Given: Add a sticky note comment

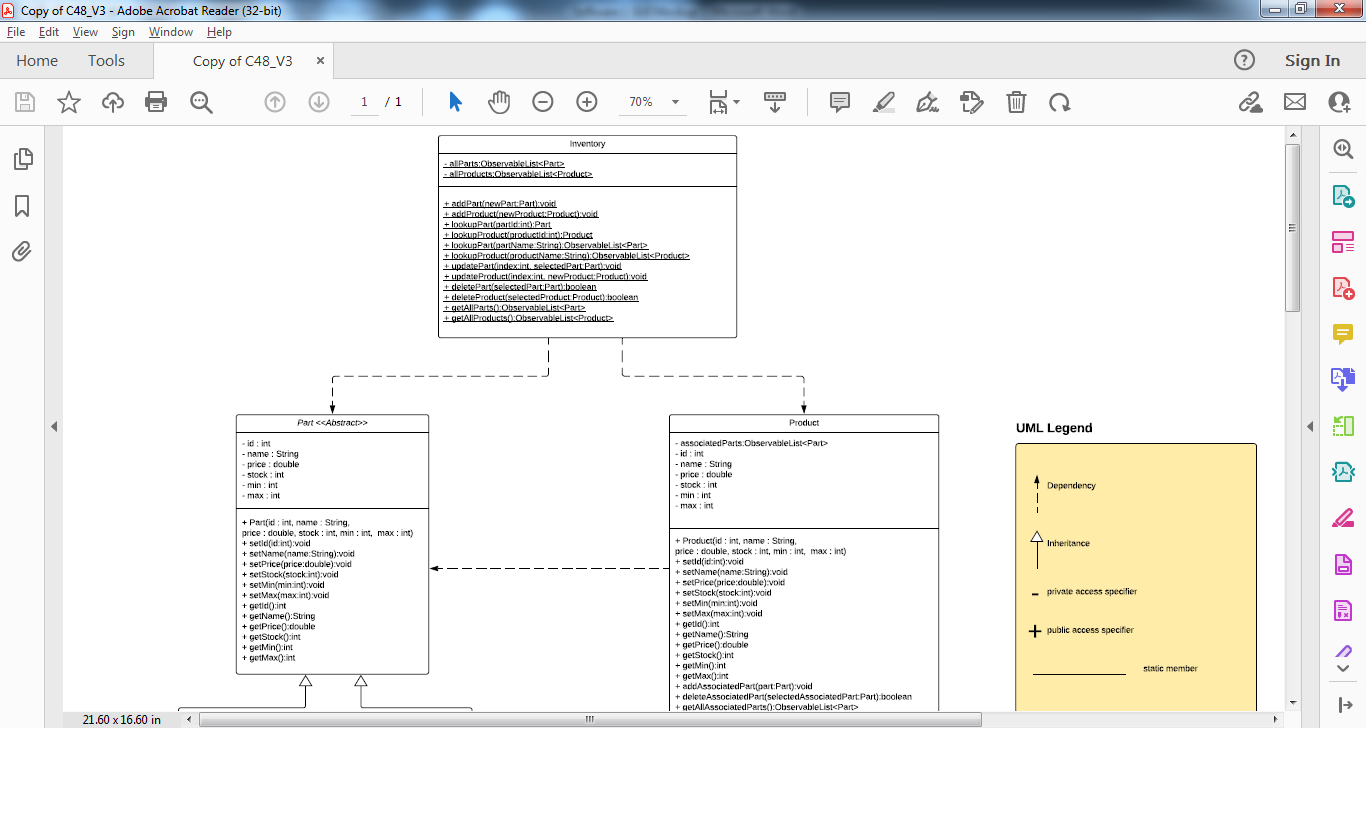Looking at the screenshot, I should pyautogui.click(x=839, y=101).
